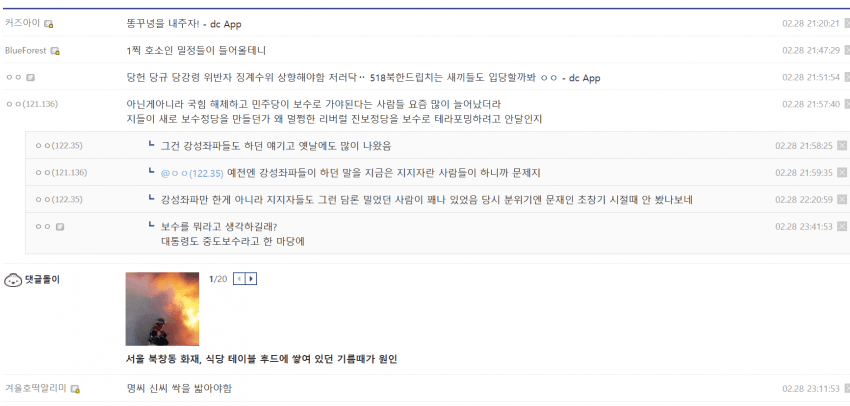Advance to the next item in the 1/20 pager
This screenshot has width=850, height=406.
(x=251, y=279)
